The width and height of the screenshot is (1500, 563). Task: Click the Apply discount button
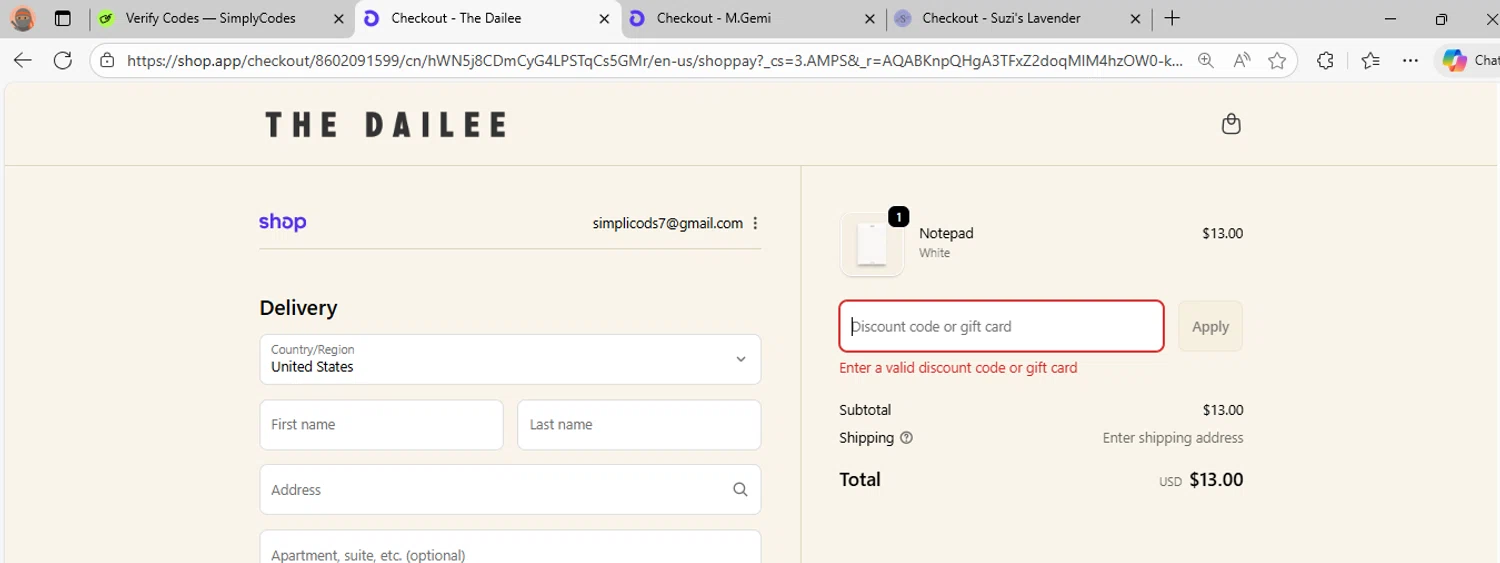pyautogui.click(x=1210, y=326)
